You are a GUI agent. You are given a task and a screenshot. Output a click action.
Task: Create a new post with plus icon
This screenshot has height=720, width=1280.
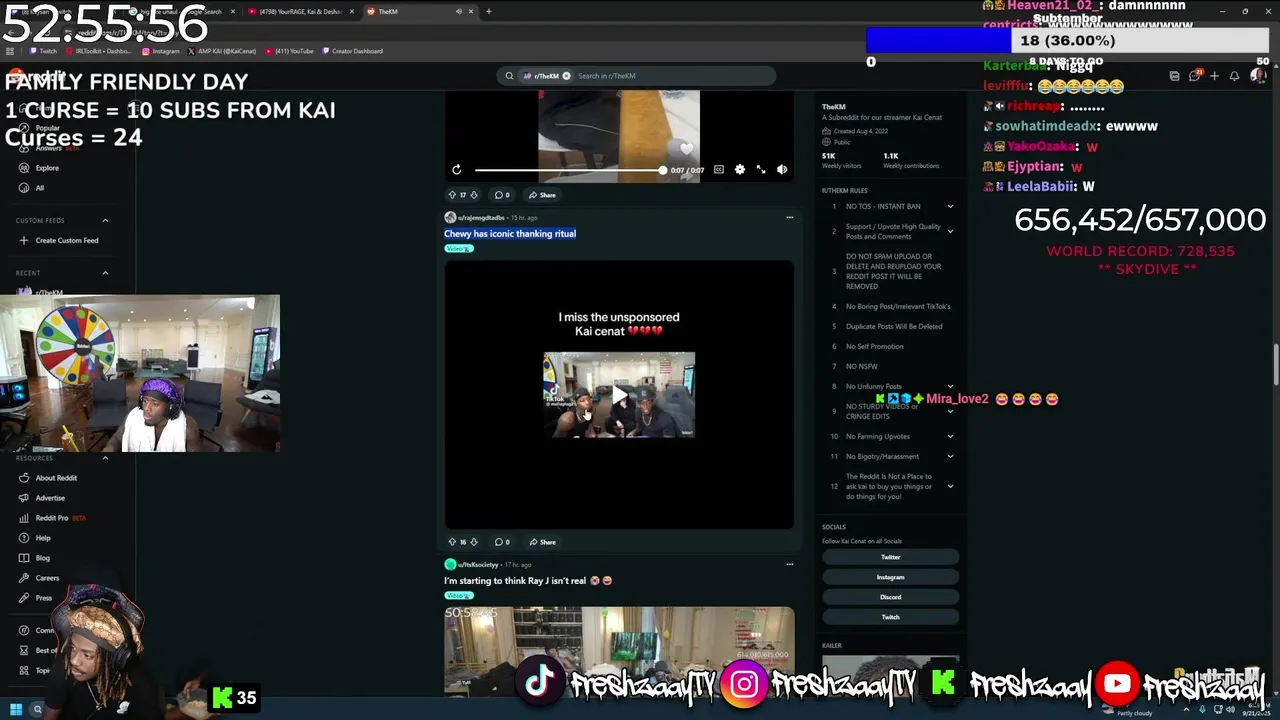(x=1214, y=76)
